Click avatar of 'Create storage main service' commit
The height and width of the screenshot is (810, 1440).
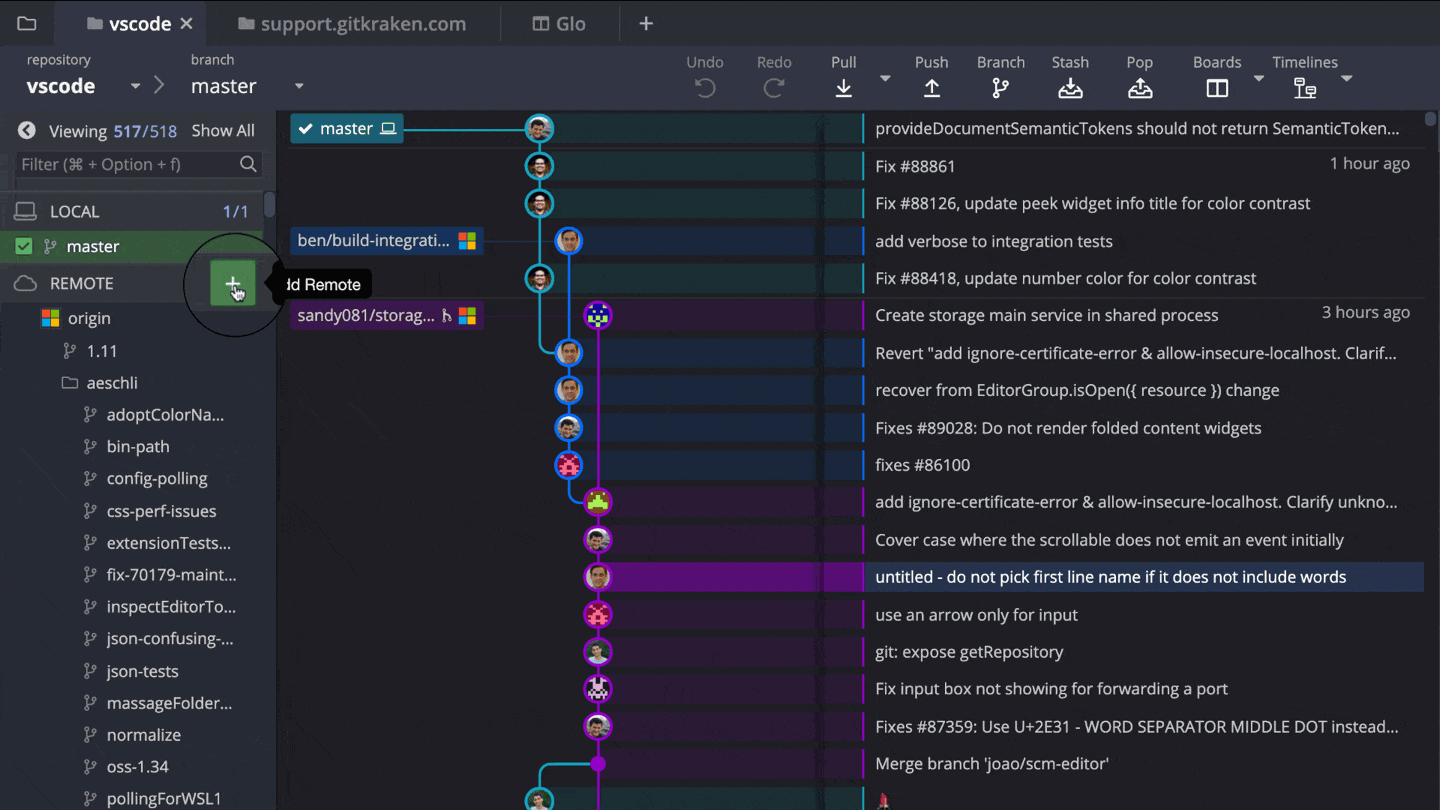[x=598, y=316]
